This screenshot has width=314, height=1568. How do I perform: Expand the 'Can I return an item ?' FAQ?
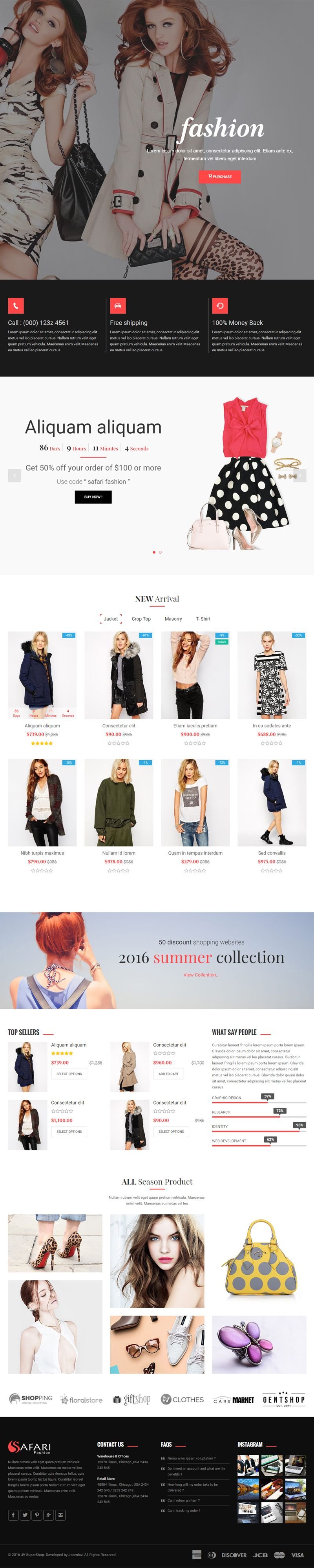183,1500
